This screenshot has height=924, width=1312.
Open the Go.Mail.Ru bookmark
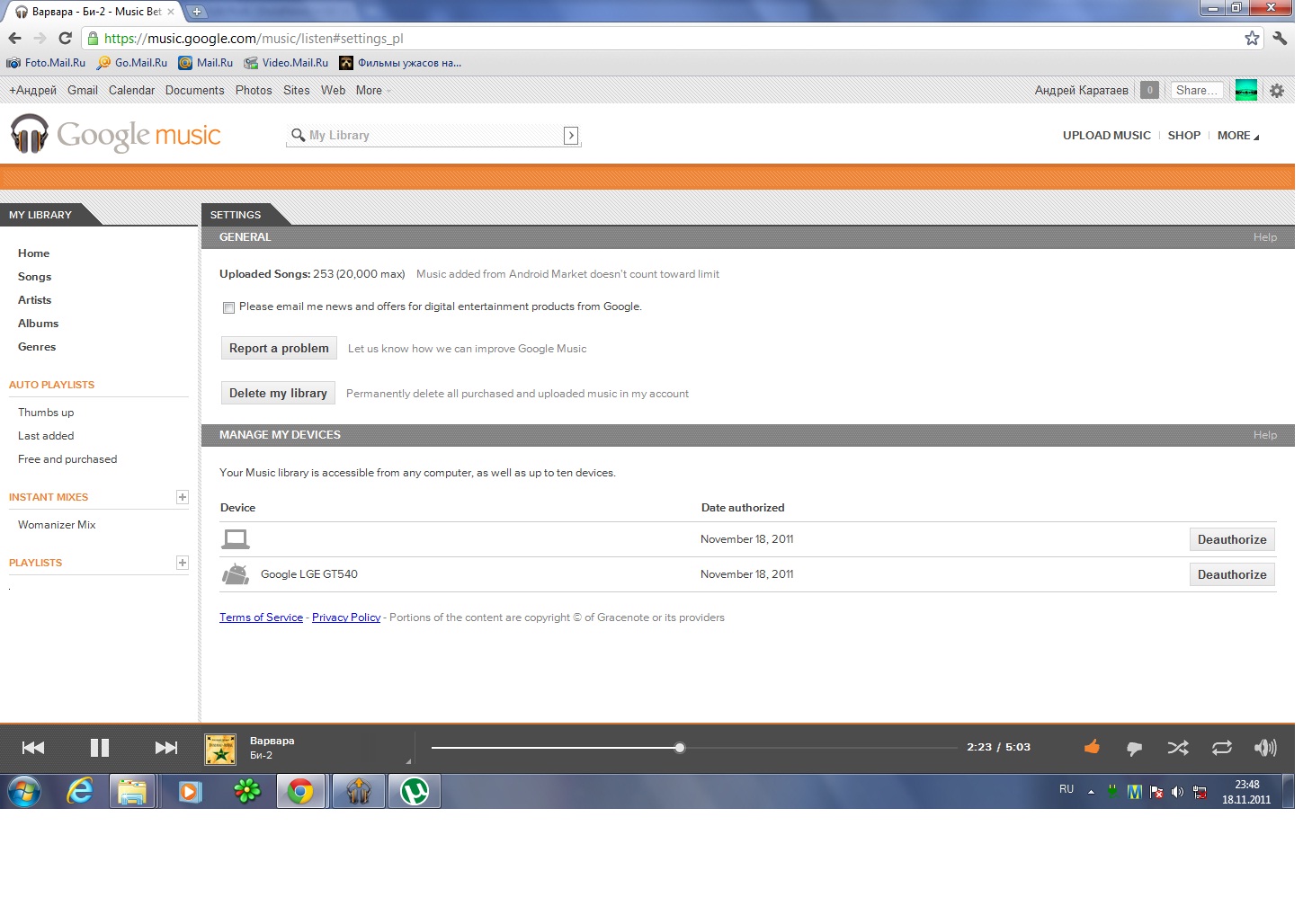click(x=132, y=63)
